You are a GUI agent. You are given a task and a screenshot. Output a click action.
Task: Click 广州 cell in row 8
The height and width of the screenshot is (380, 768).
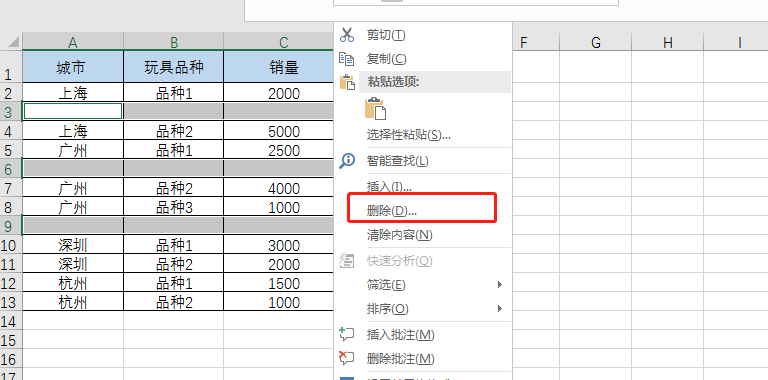point(73,207)
